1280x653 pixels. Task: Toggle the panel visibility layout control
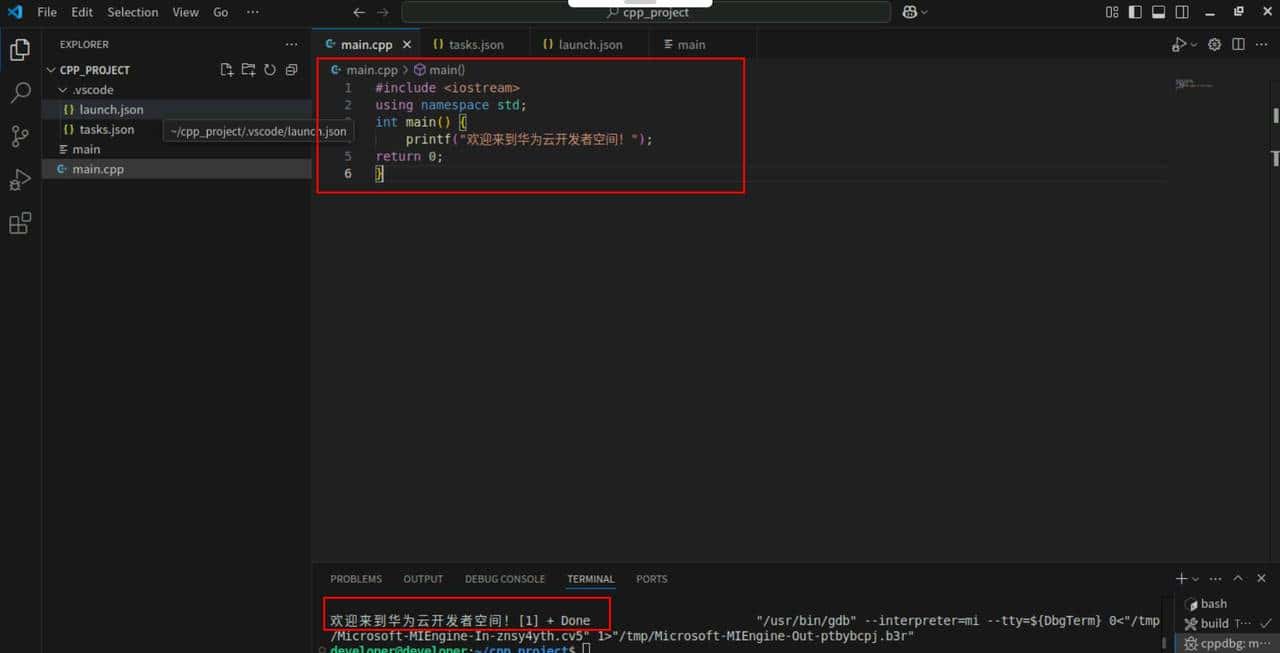point(1158,11)
